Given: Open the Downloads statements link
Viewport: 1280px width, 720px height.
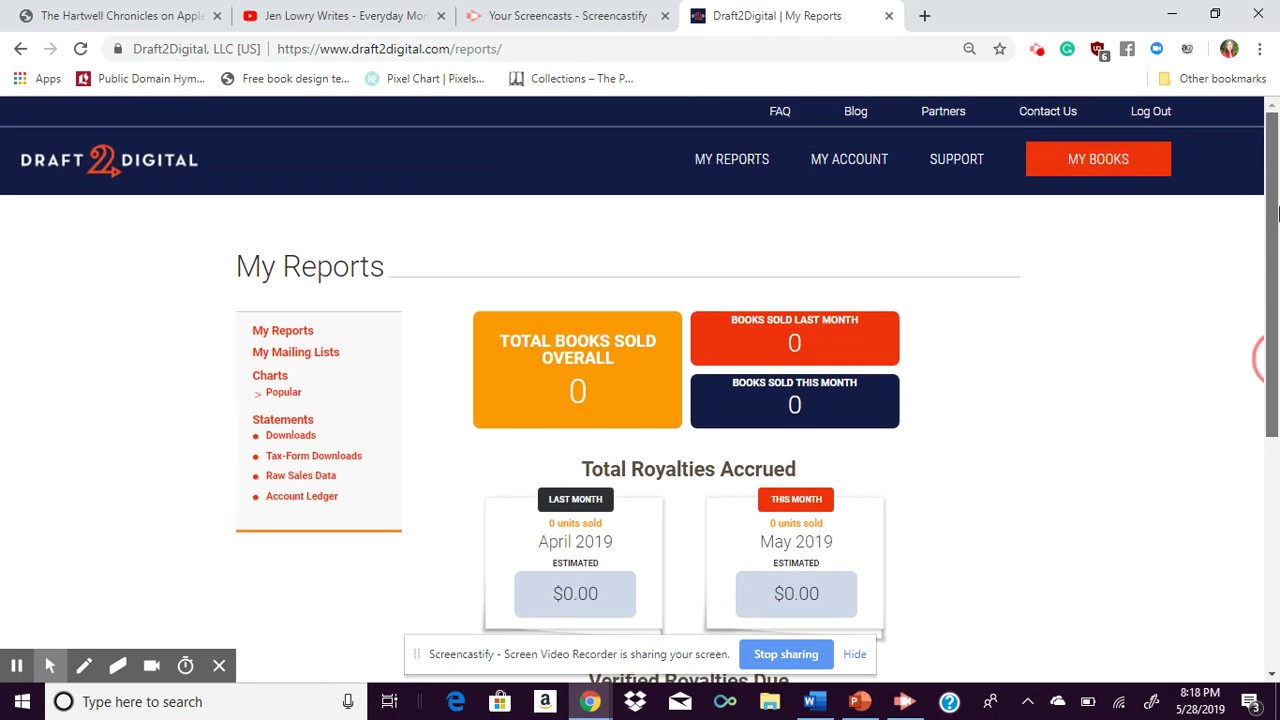Looking at the screenshot, I should [291, 435].
